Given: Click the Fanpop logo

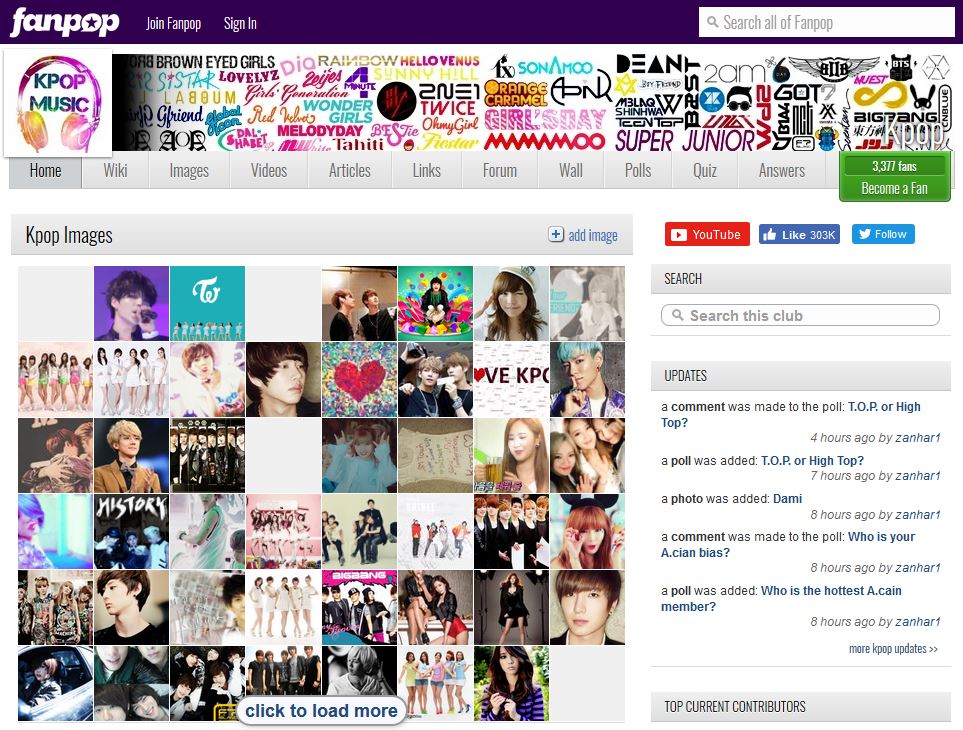Looking at the screenshot, I should click(64, 23).
